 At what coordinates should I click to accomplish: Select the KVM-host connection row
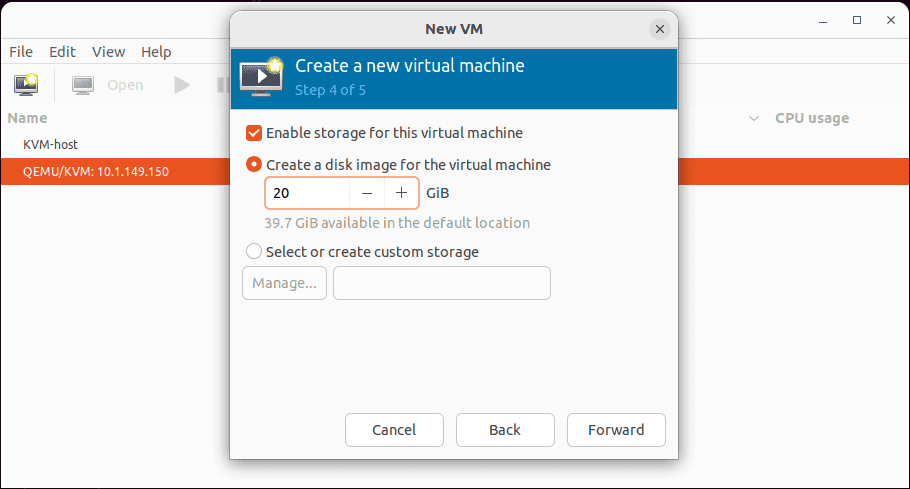coord(115,144)
